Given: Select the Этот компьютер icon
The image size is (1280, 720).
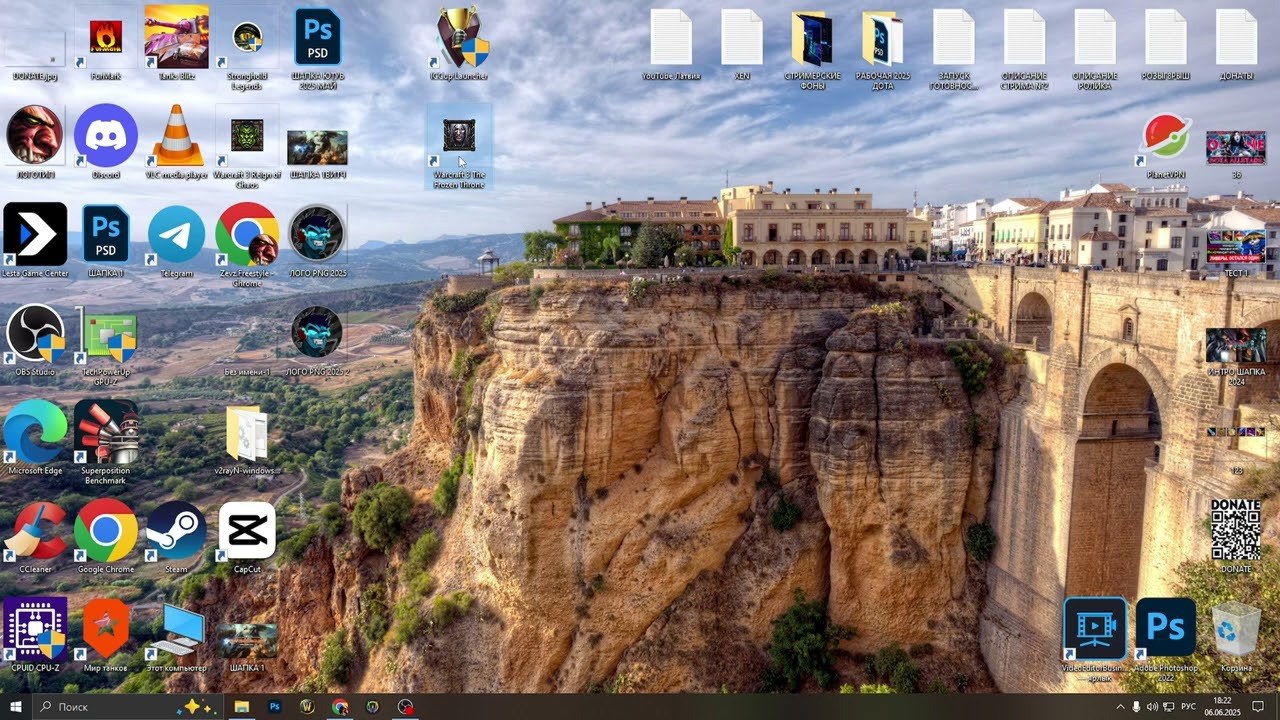Looking at the screenshot, I should click(x=176, y=635).
